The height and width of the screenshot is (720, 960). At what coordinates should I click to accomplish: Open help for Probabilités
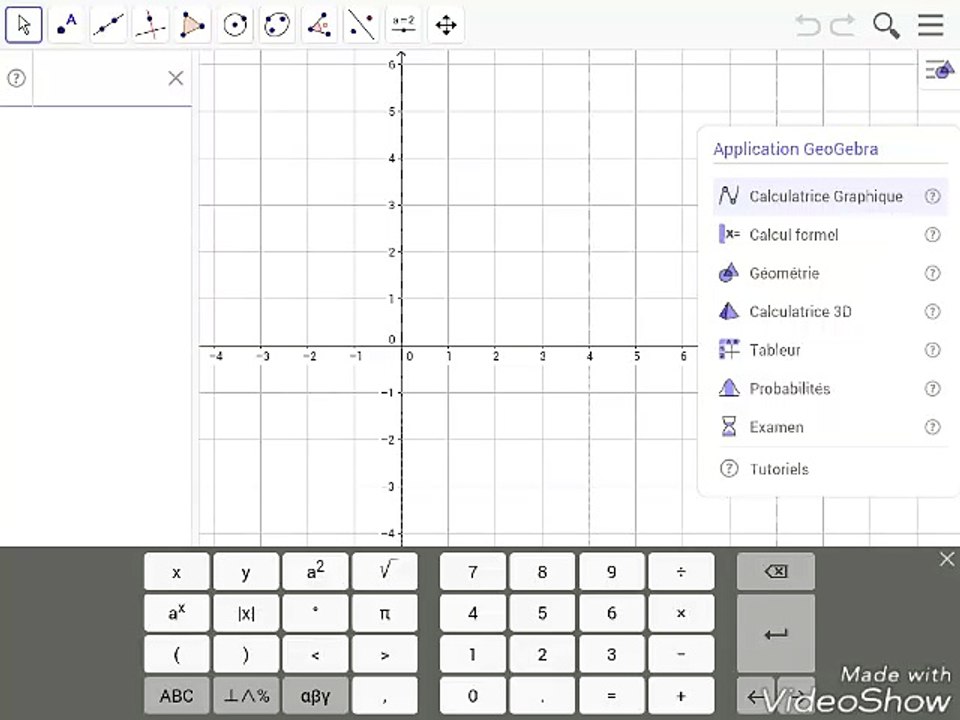[x=932, y=389]
